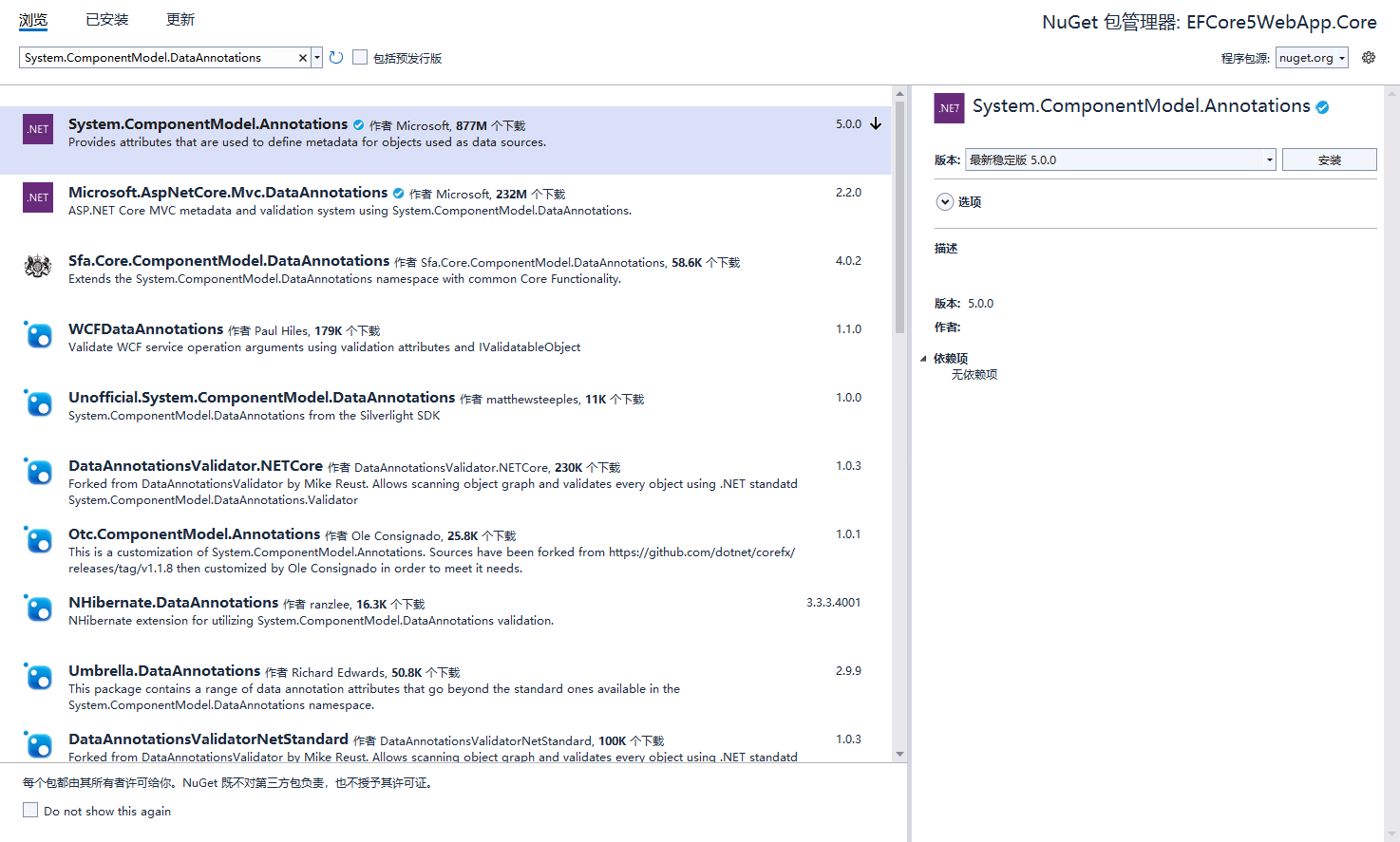Click version 1.0.1 of Otc.ComponentModel.Annotations
Image resolution: width=1400 pixels, height=842 pixels.
pyautogui.click(x=848, y=534)
